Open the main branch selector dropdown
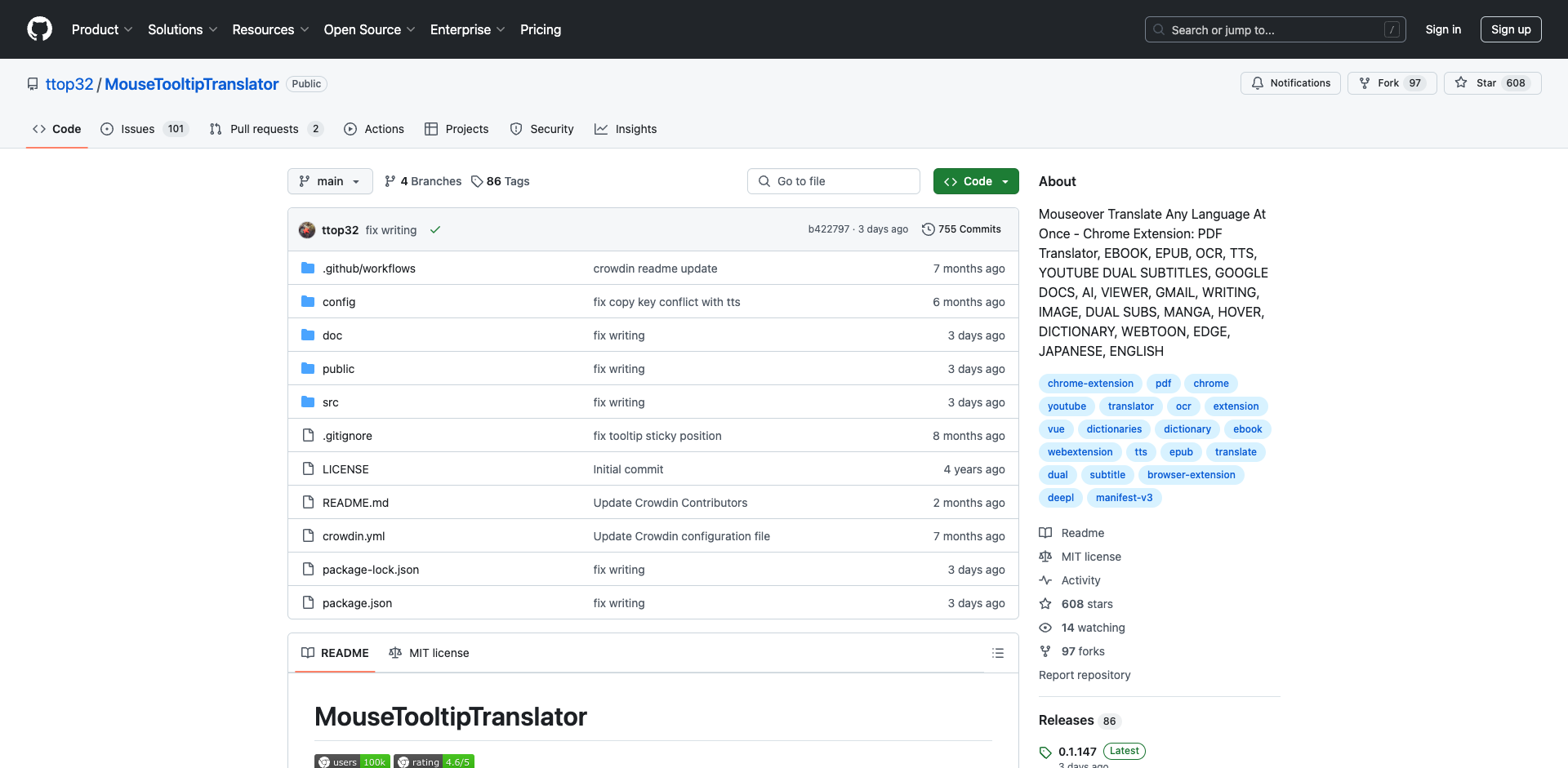Screen dimensions: 1568x768 pos(330,181)
